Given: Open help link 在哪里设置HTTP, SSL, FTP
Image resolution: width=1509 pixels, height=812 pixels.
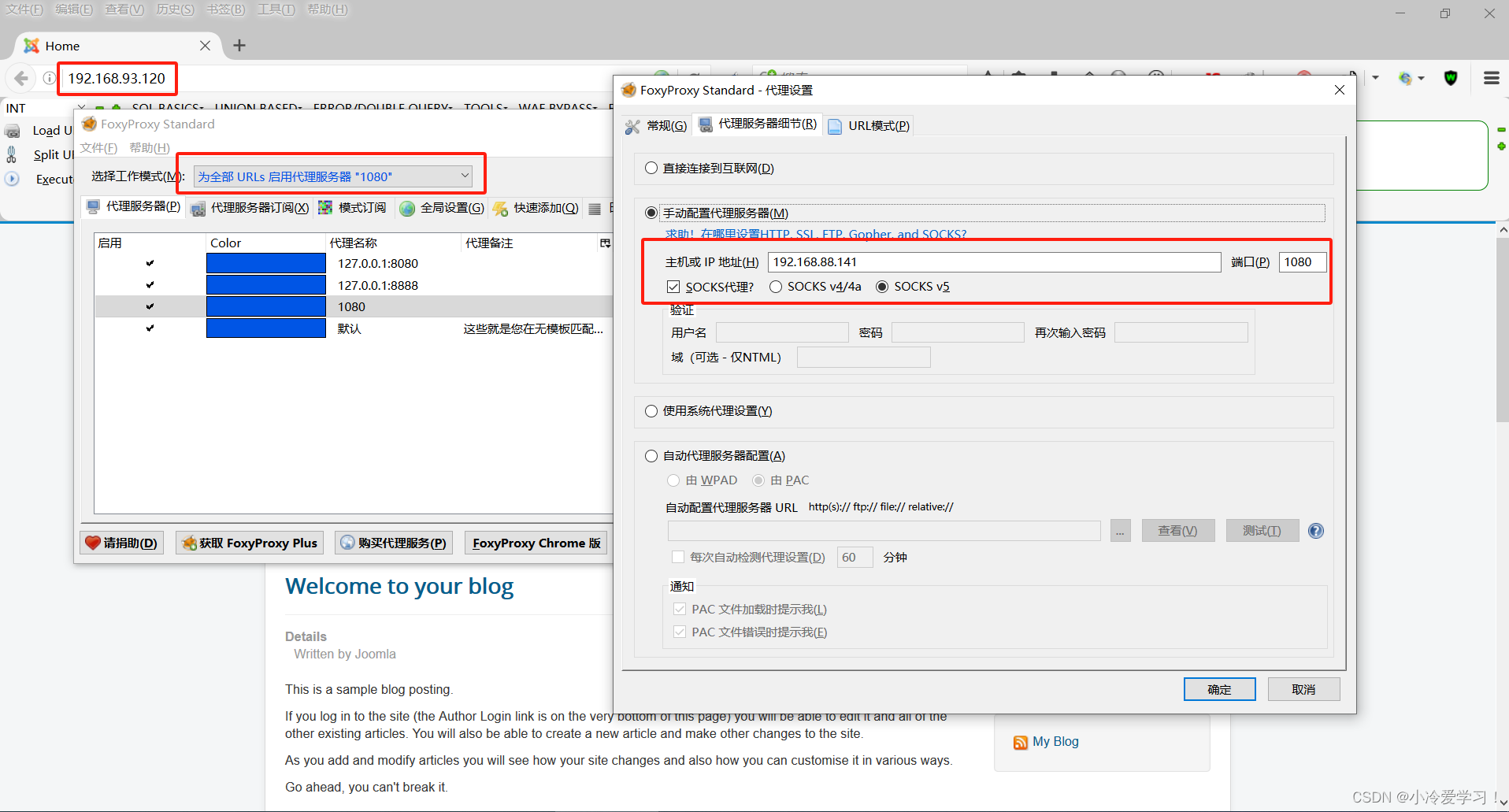Looking at the screenshot, I should point(816,234).
